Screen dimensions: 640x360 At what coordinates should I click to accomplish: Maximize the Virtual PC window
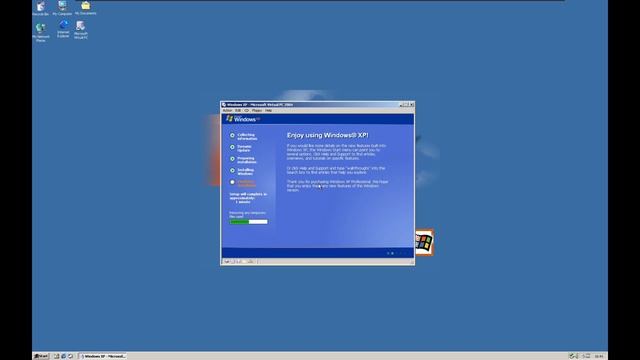click(x=406, y=105)
